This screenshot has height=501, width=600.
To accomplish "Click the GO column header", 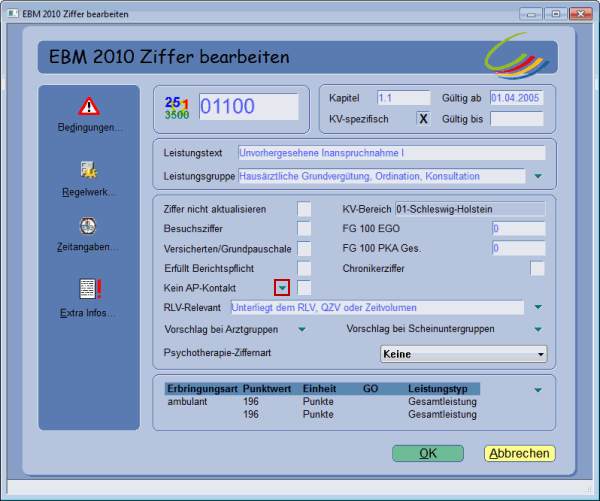I will tap(370, 389).
